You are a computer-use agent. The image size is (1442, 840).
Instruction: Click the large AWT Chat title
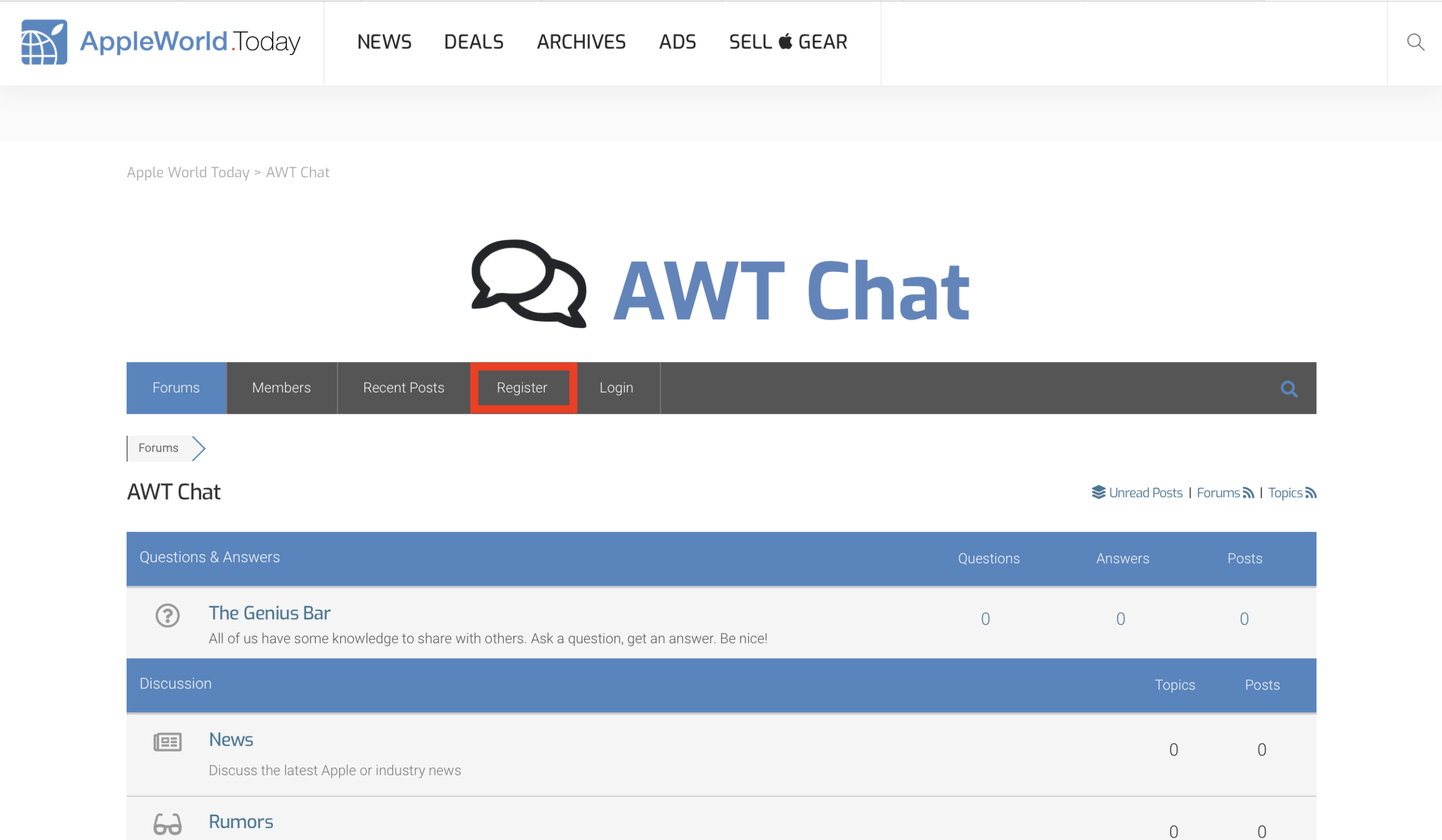791,290
